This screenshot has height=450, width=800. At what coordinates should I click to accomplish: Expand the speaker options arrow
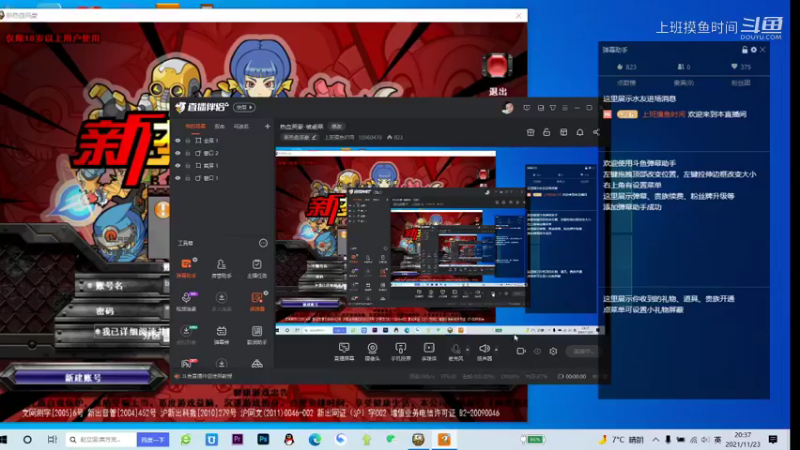(x=496, y=349)
